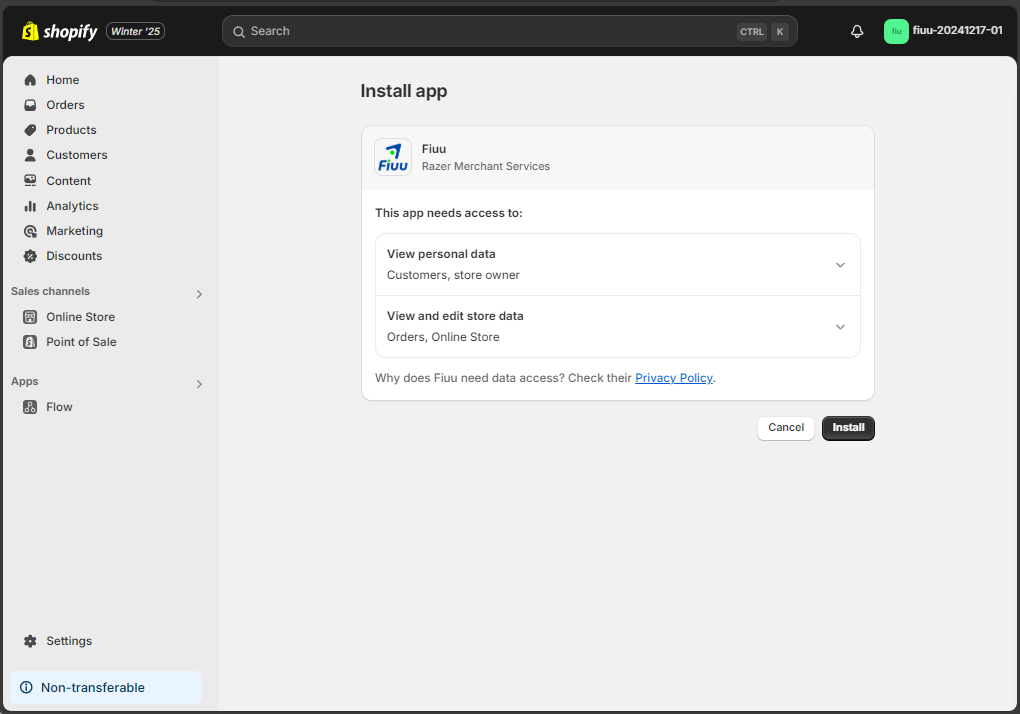This screenshot has width=1020, height=714.
Task: Click Apps heading in sidebar
Action: pos(25,382)
